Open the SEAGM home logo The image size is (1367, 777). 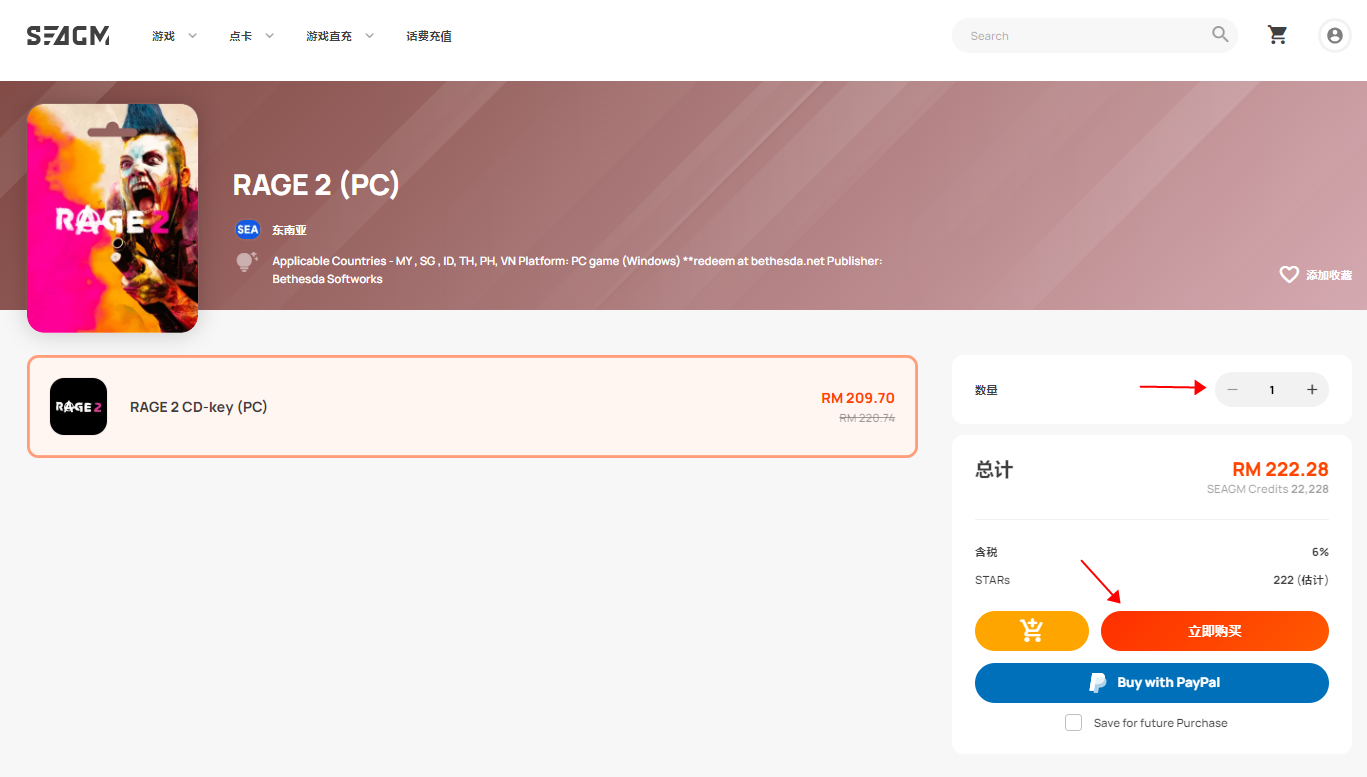[x=68, y=36]
